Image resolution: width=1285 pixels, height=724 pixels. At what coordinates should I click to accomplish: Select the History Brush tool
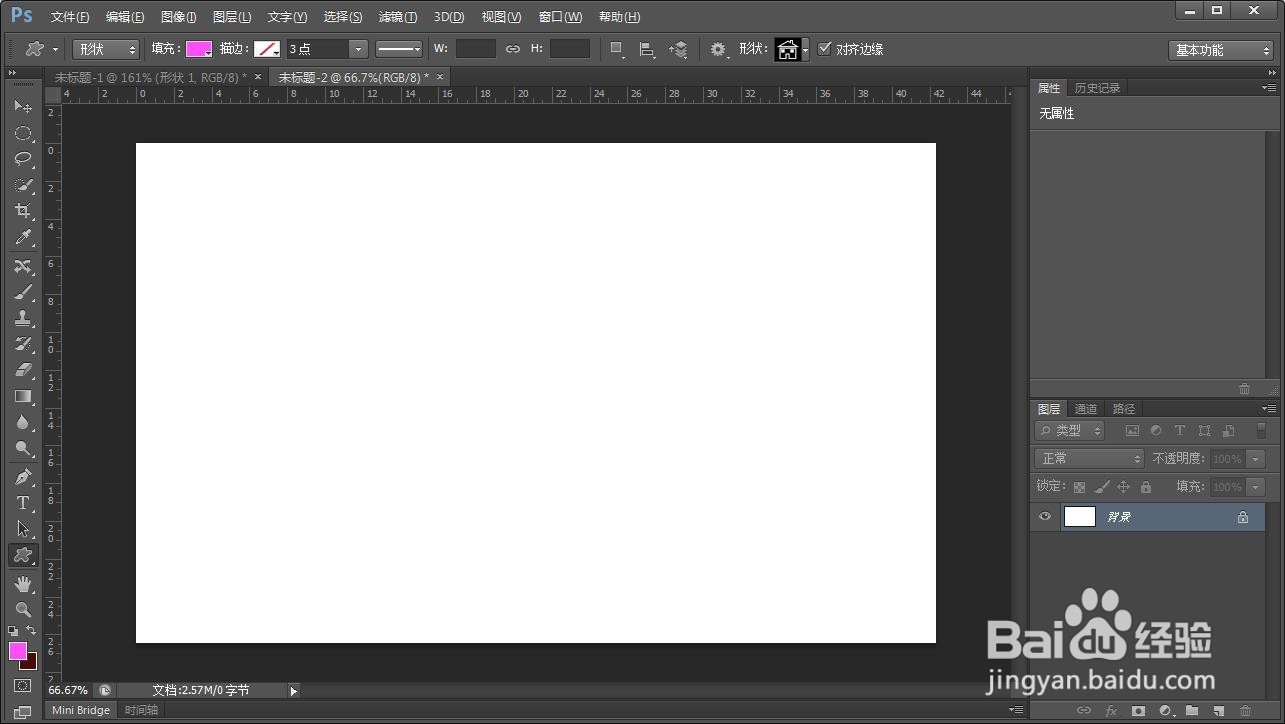click(x=23, y=344)
